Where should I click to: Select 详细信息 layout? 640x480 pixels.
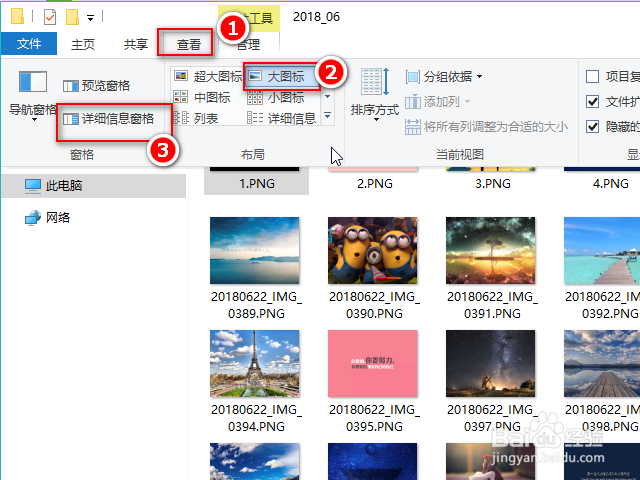pyautogui.click(x=282, y=118)
